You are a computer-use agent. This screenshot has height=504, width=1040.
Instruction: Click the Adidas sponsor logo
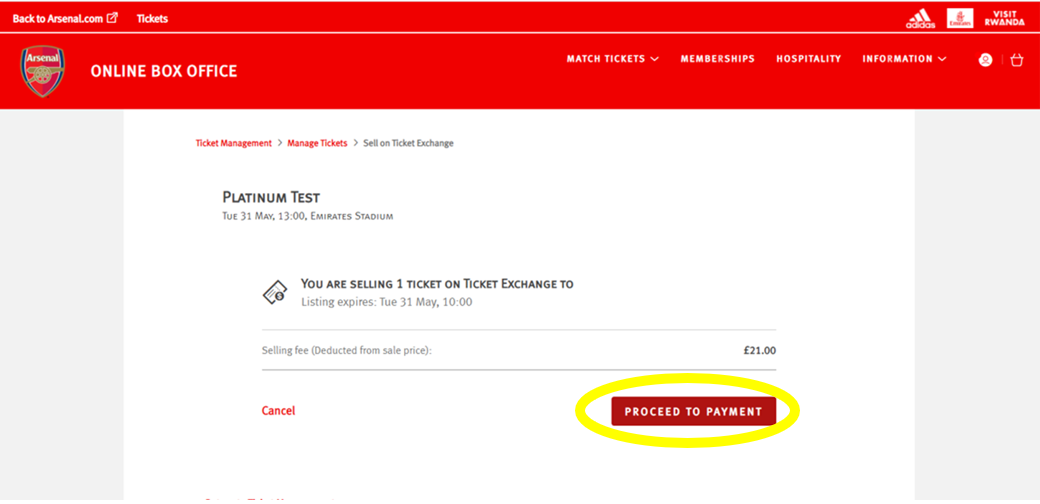coord(921,19)
